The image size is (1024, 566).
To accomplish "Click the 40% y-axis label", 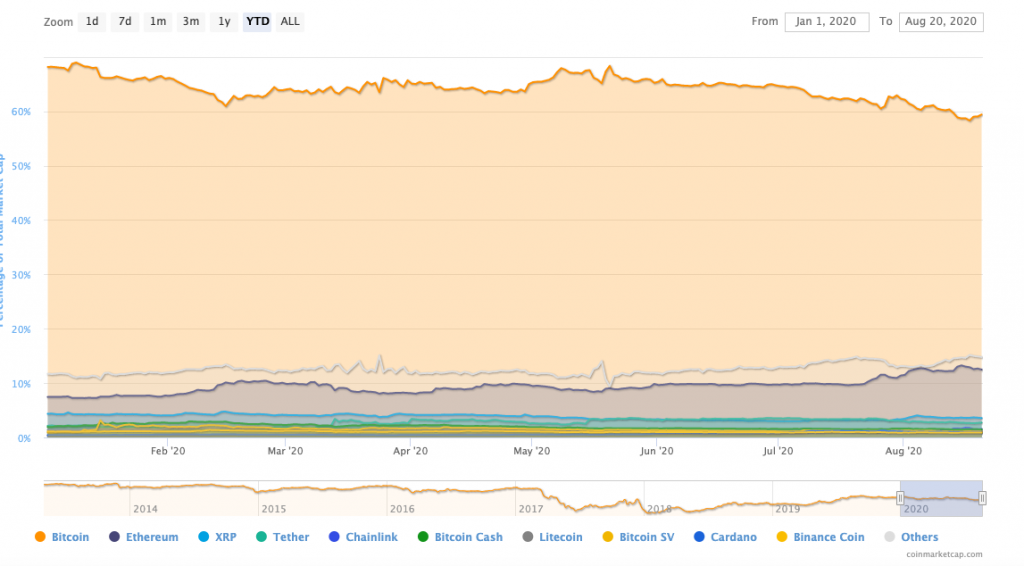I will pos(21,221).
